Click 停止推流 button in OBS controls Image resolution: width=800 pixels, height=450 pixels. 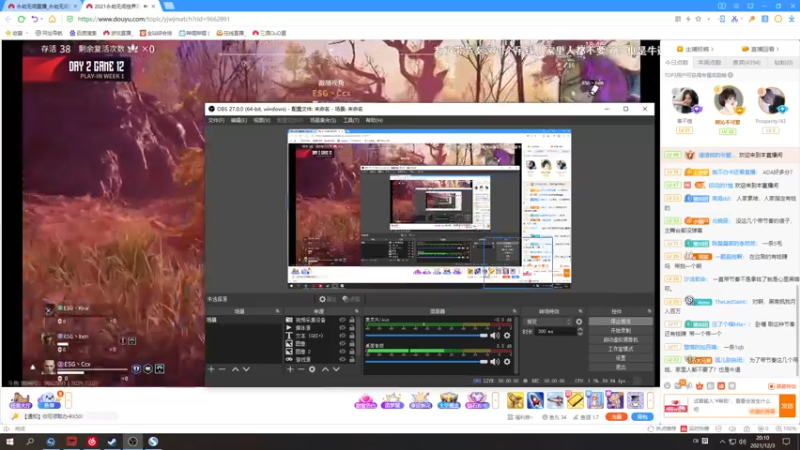pyautogui.click(x=620, y=321)
